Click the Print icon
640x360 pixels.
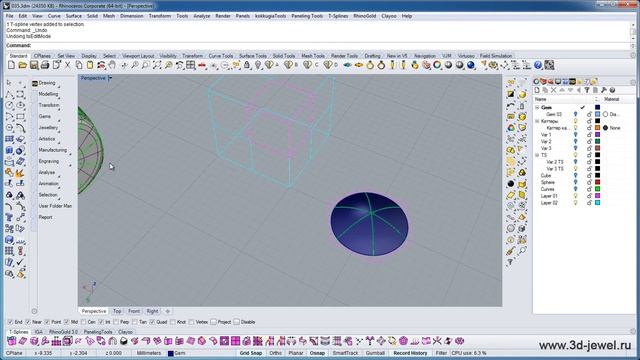tap(45, 65)
